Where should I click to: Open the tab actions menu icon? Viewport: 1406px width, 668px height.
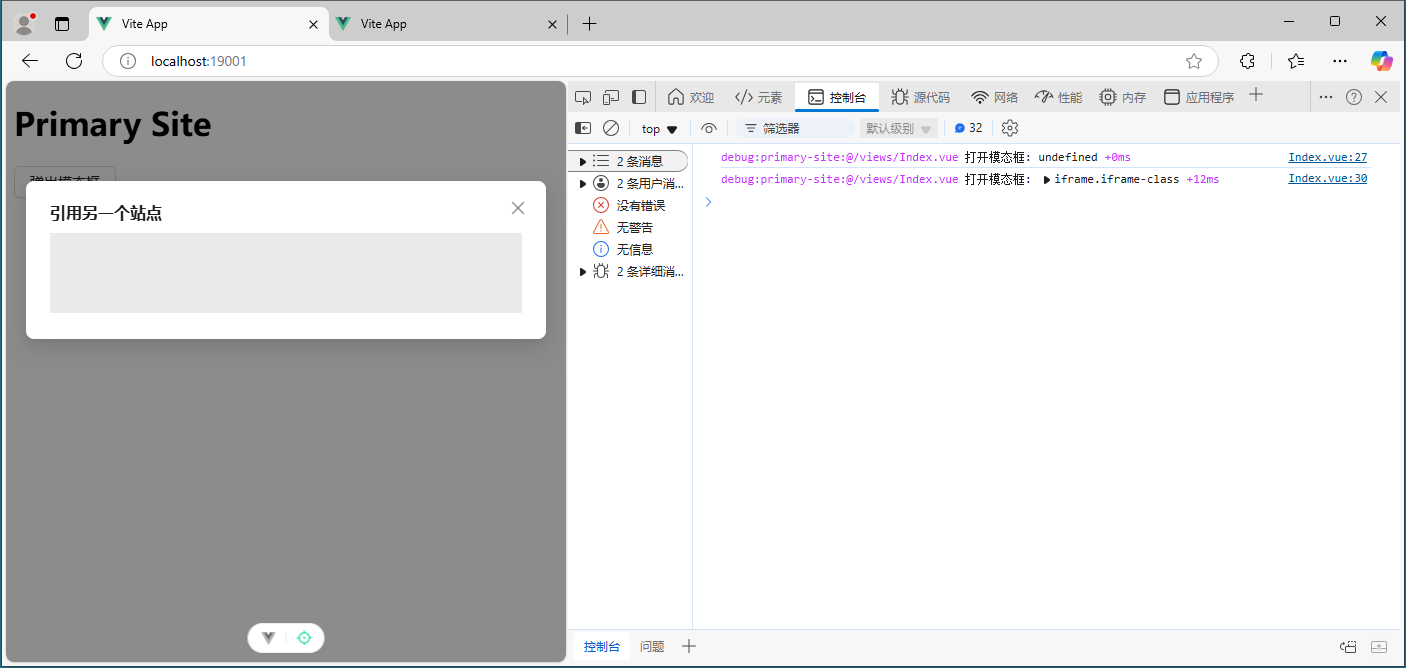point(62,24)
